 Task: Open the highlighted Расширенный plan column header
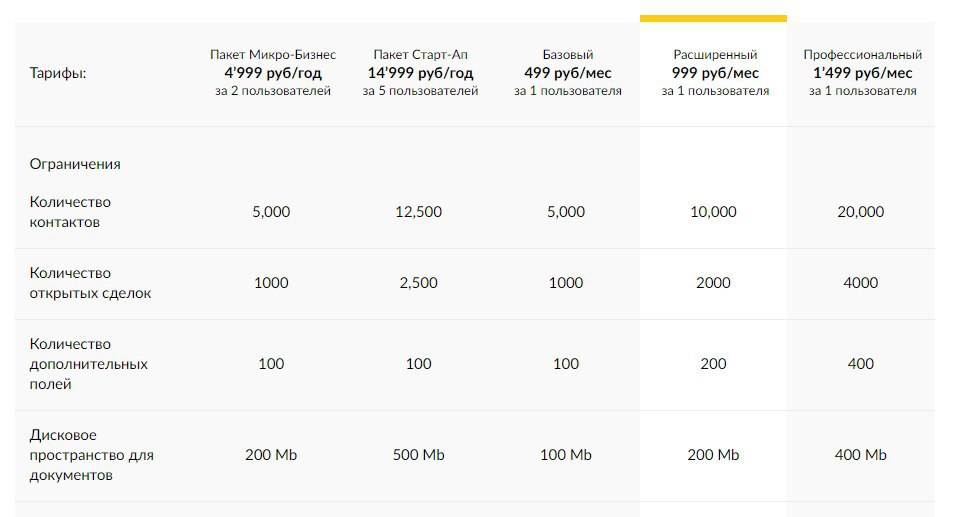click(714, 73)
